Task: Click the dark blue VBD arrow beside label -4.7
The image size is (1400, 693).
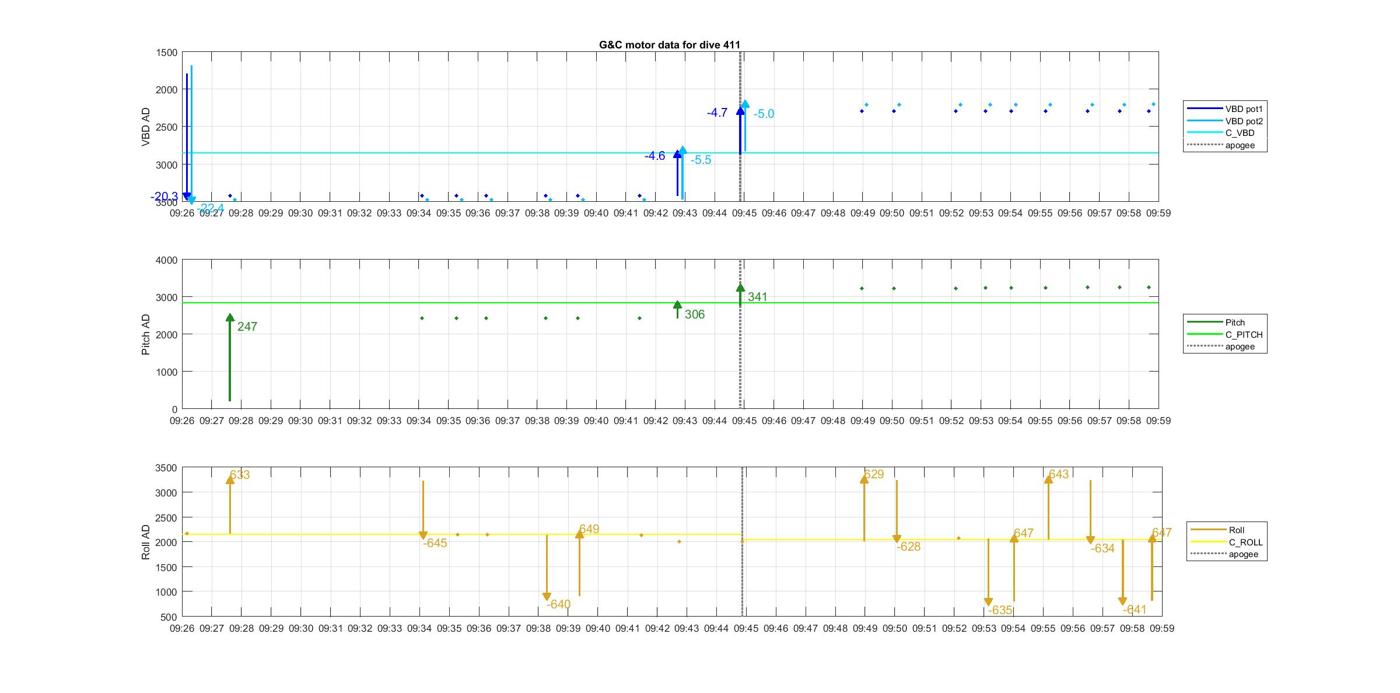Action: (740, 129)
